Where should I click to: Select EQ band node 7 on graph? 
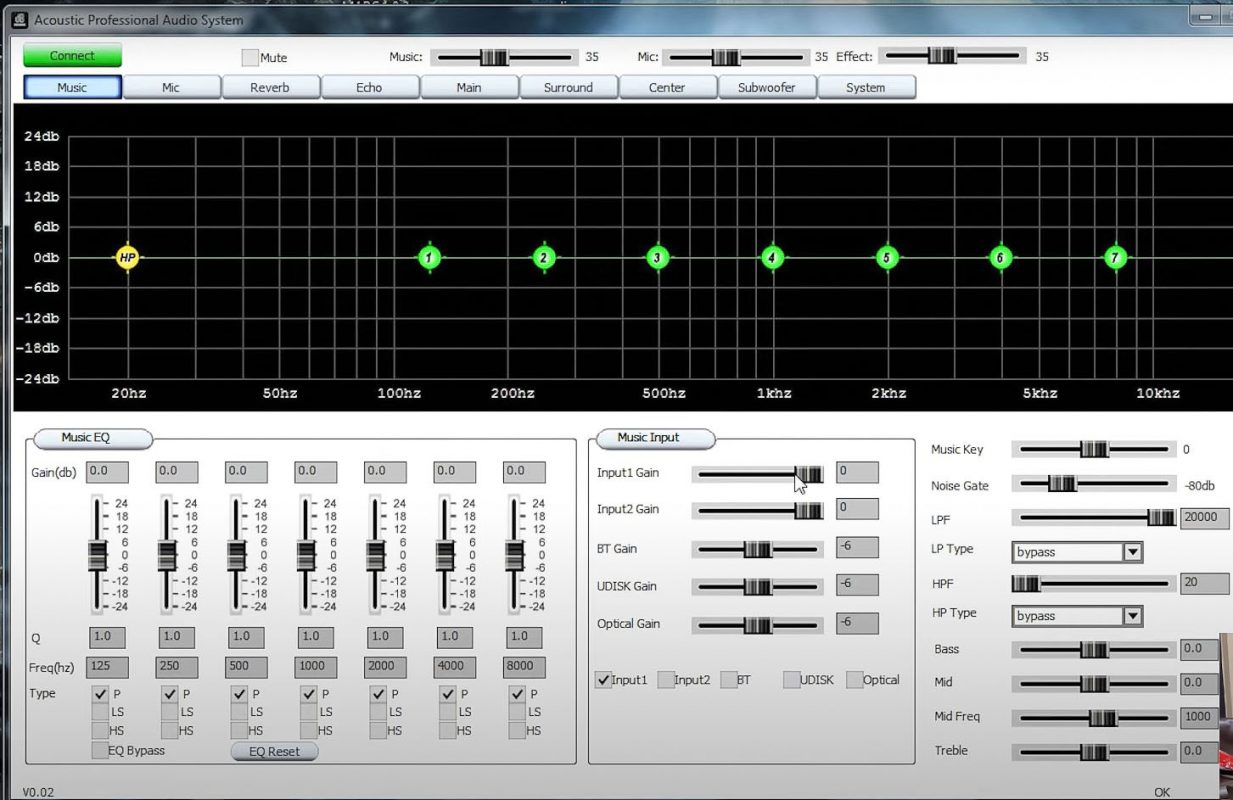[1115, 258]
